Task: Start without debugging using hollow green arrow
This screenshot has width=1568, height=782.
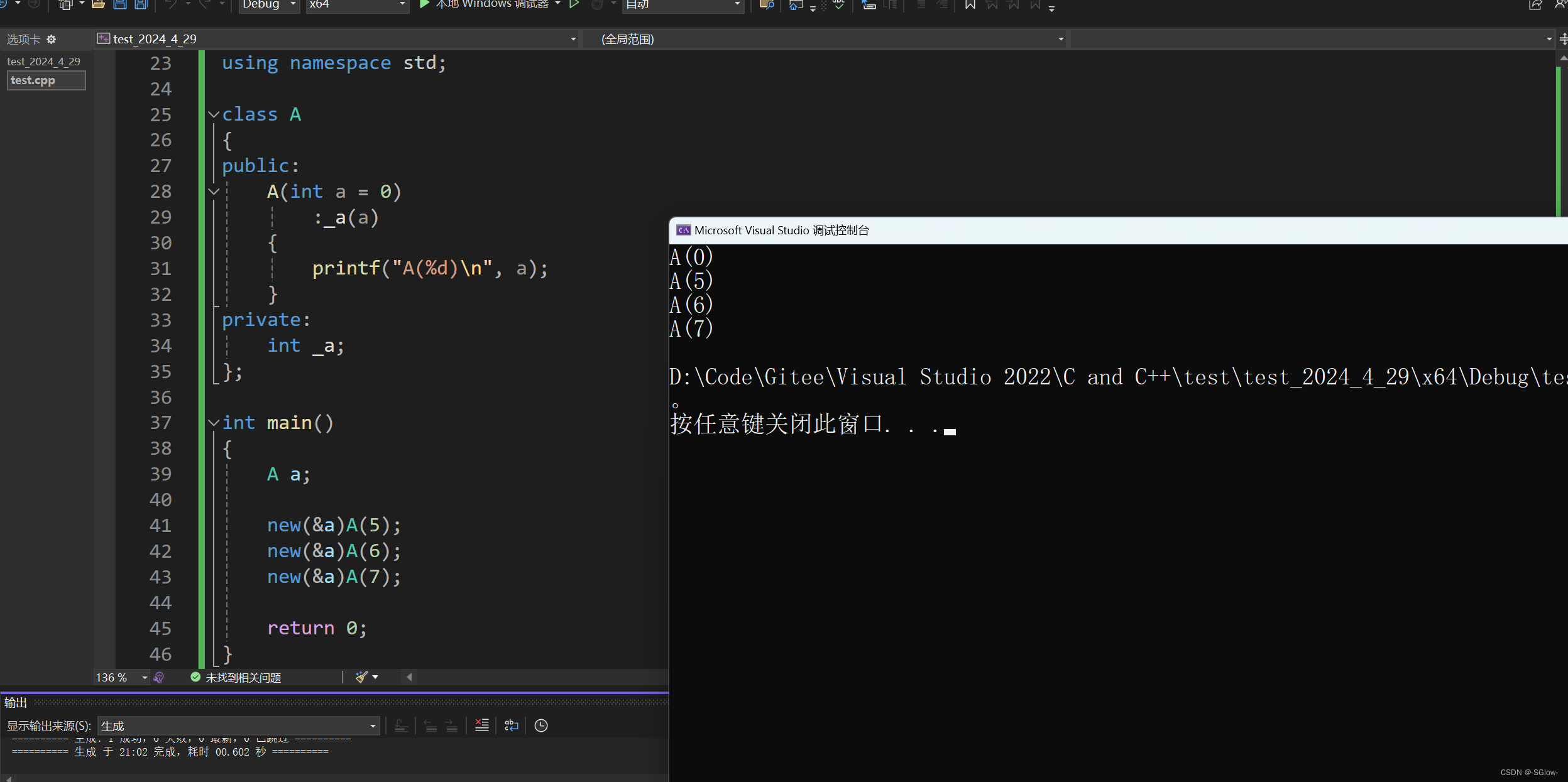Action: click(x=574, y=4)
